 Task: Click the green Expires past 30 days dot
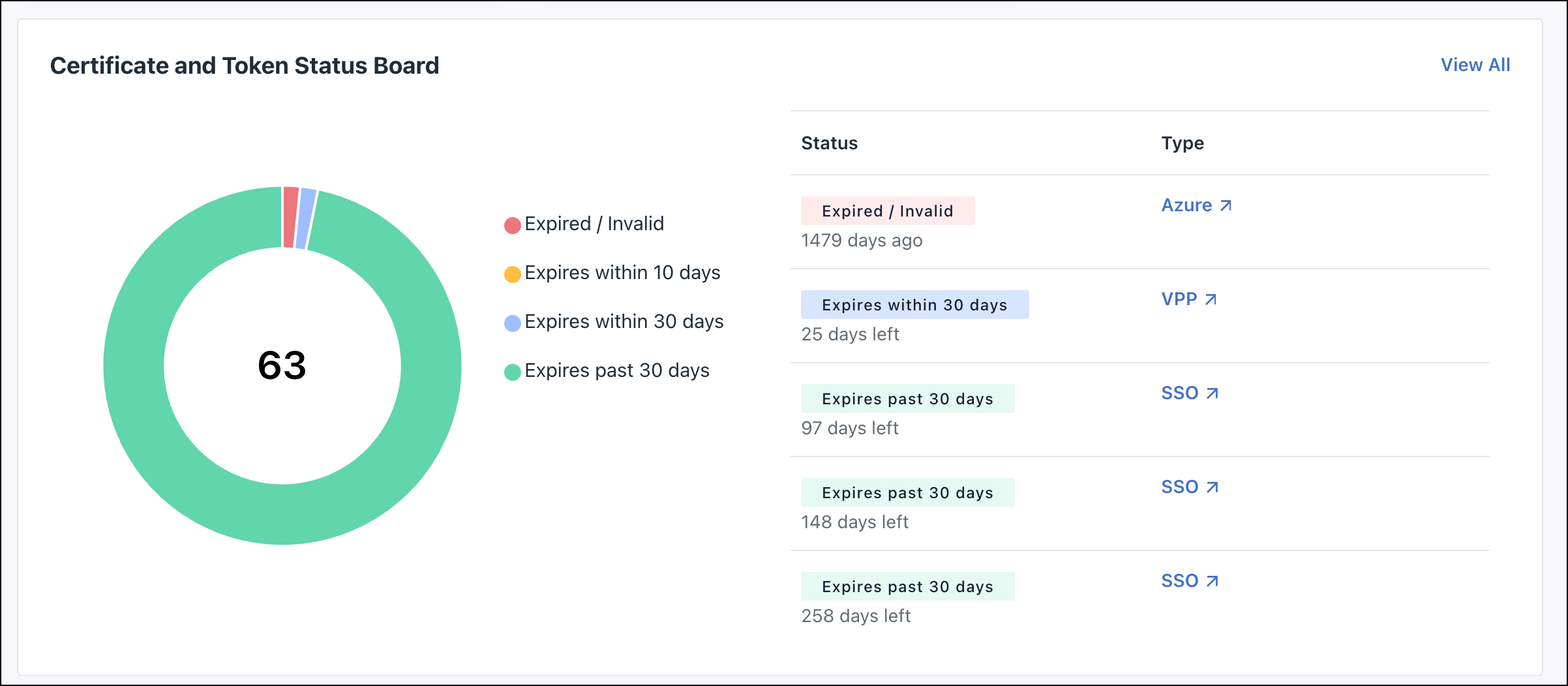(511, 370)
